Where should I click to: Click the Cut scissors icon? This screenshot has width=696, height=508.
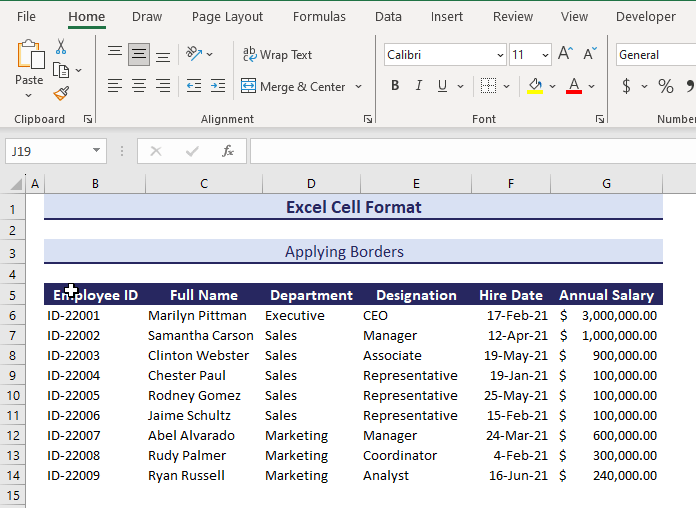coord(61,47)
